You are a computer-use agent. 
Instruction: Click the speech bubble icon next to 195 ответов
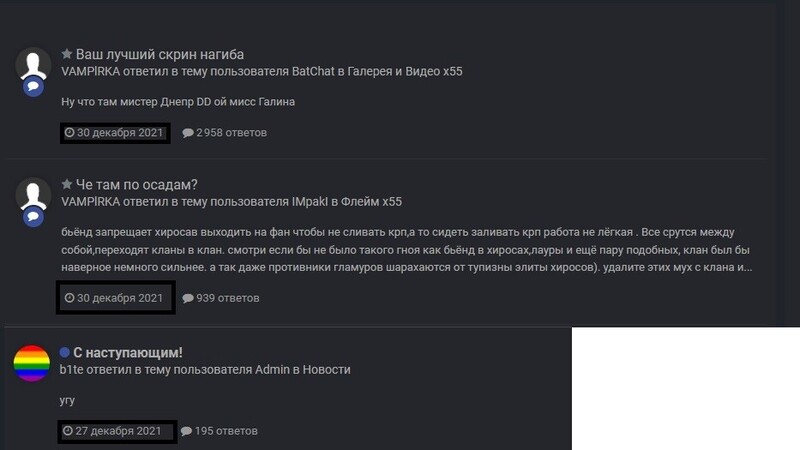point(186,431)
